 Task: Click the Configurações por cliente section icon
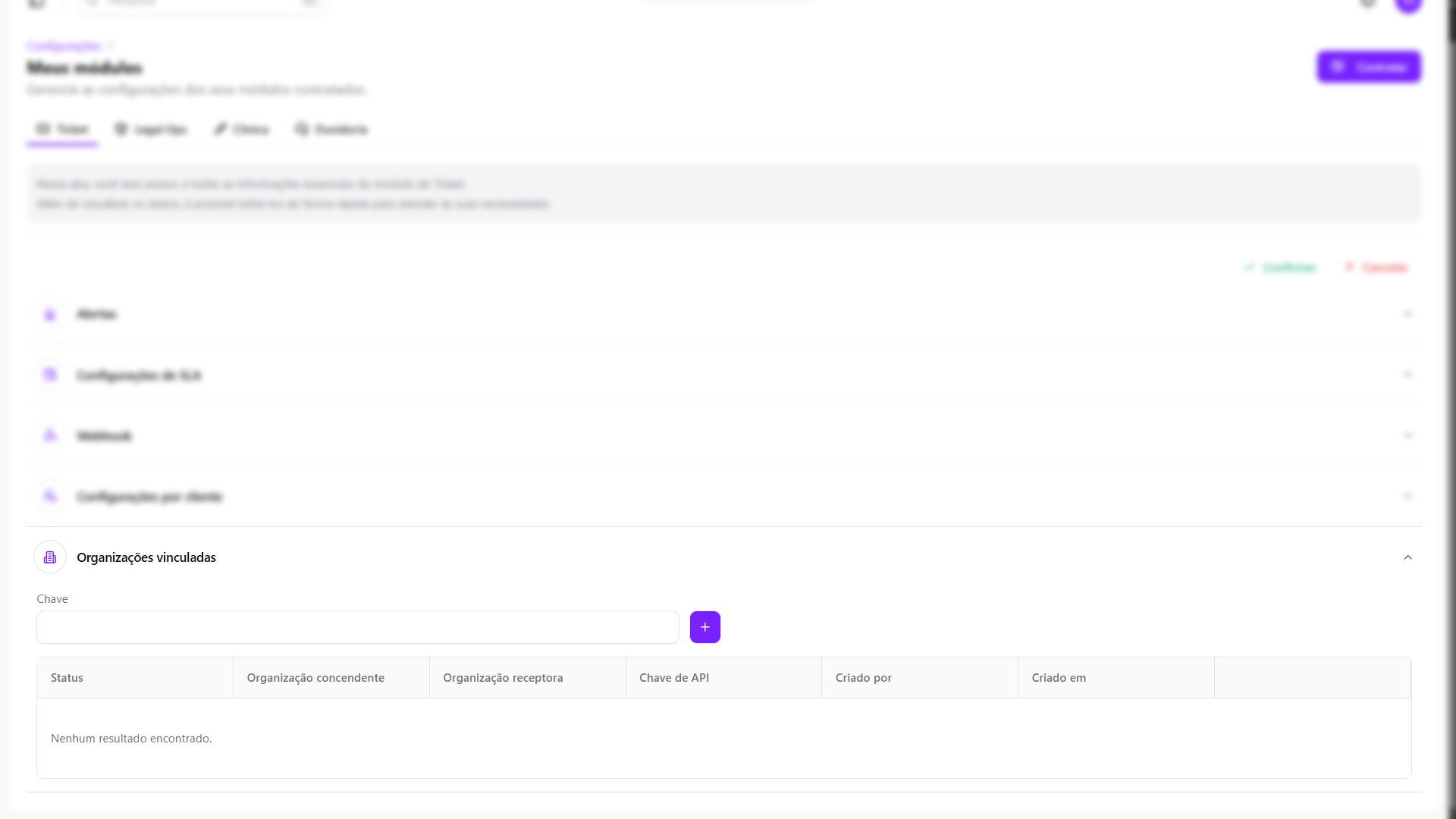[50, 496]
